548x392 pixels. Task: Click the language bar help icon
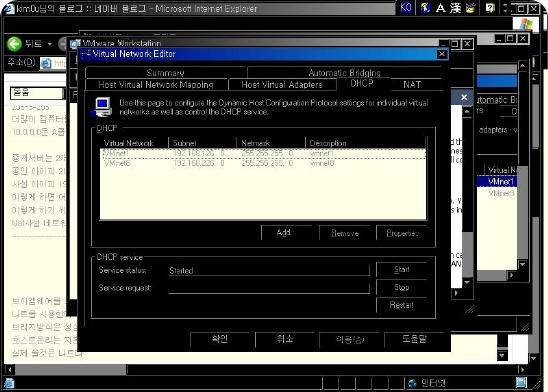pos(490,8)
